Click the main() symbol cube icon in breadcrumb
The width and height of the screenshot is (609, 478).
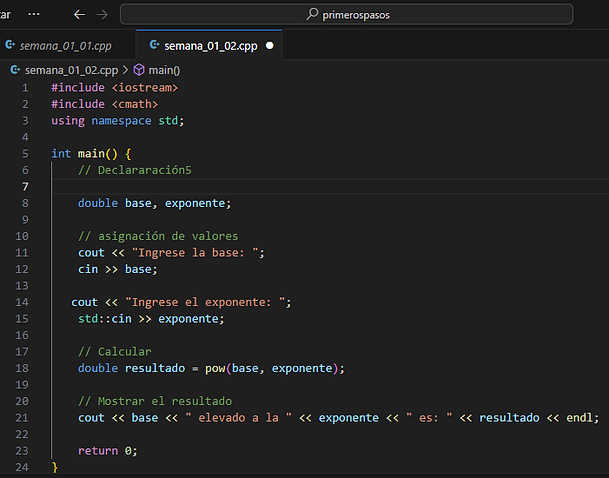point(139,70)
